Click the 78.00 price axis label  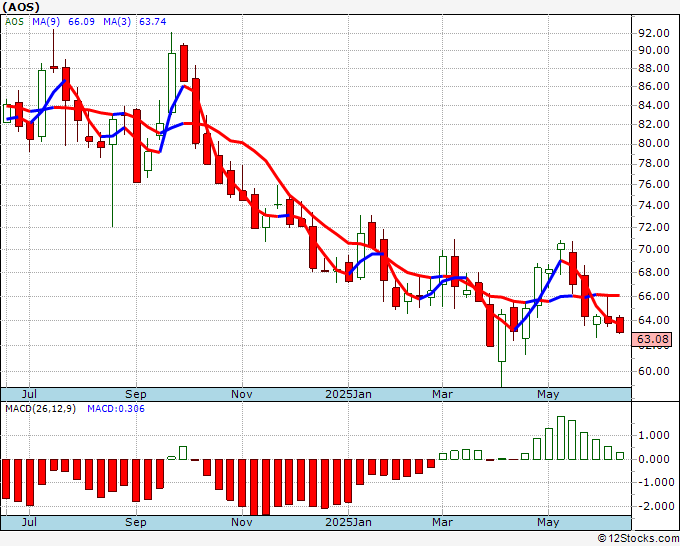(x=654, y=163)
